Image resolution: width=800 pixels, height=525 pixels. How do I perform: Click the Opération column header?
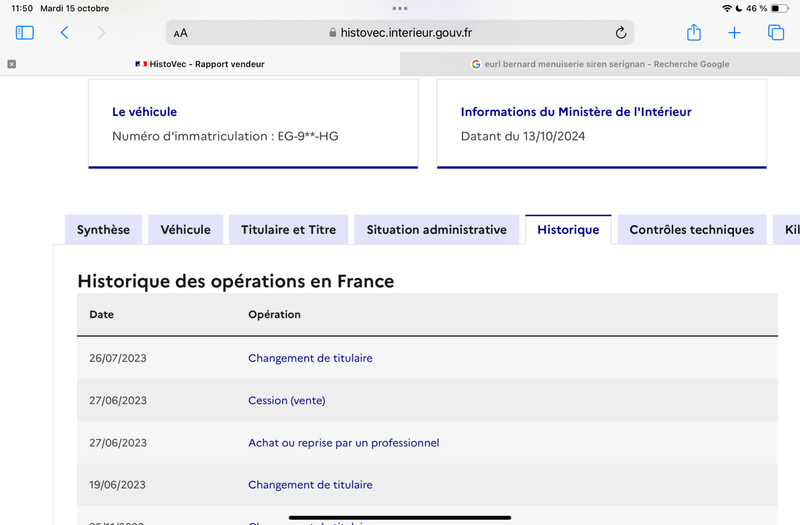pos(274,314)
